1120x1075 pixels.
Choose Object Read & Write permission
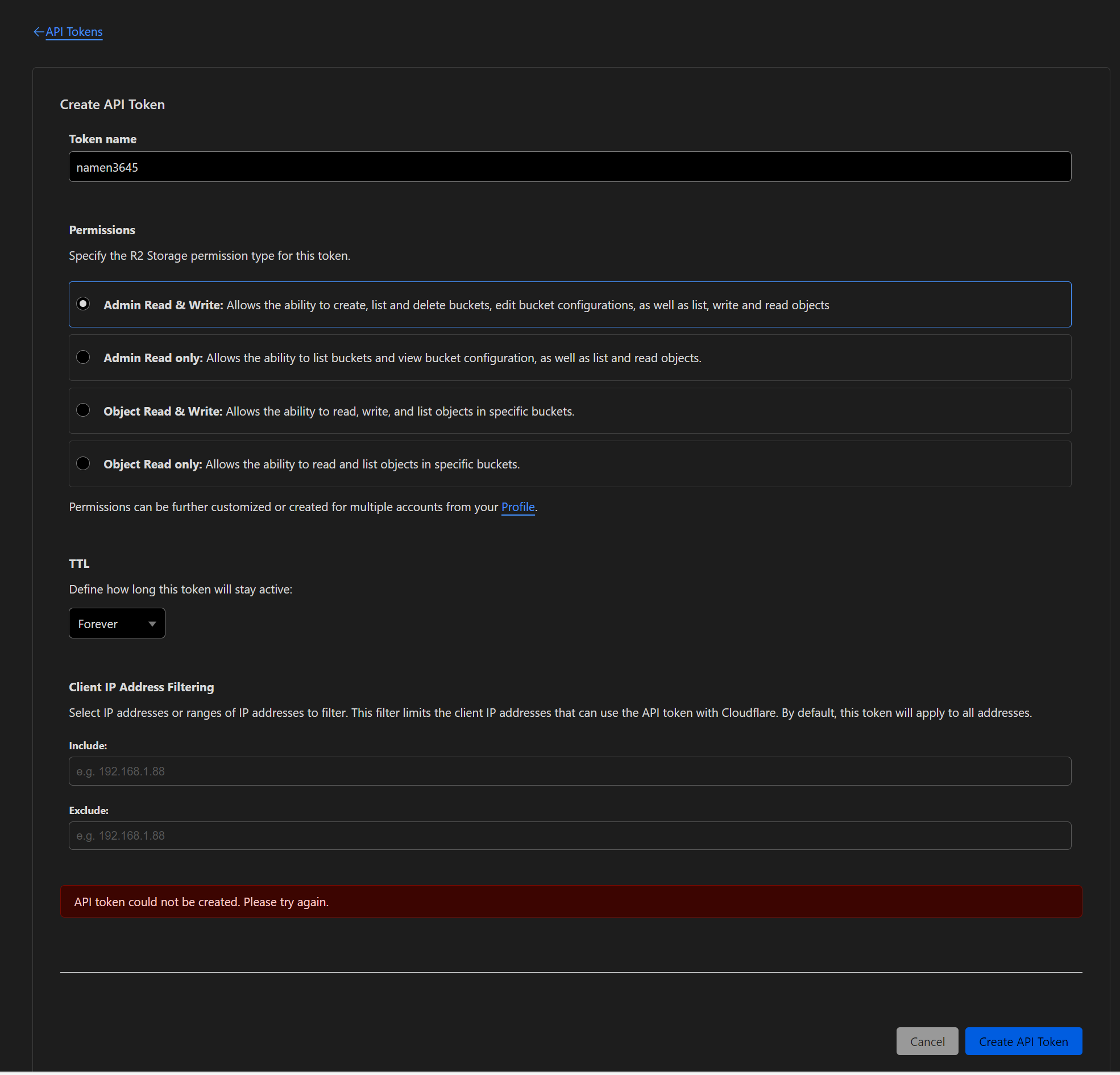pos(84,410)
